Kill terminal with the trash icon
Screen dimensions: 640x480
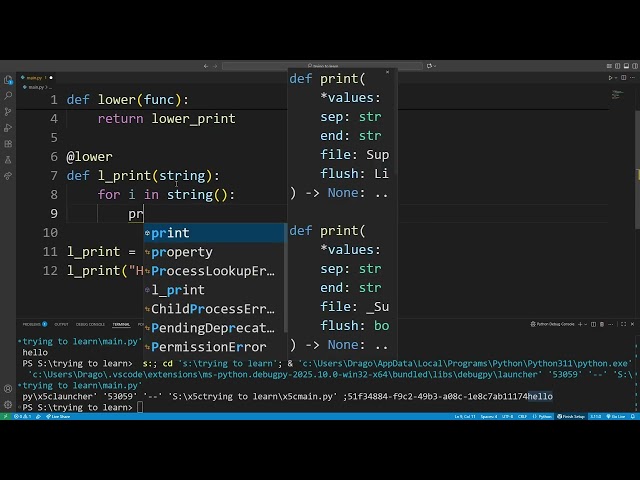[602, 324]
